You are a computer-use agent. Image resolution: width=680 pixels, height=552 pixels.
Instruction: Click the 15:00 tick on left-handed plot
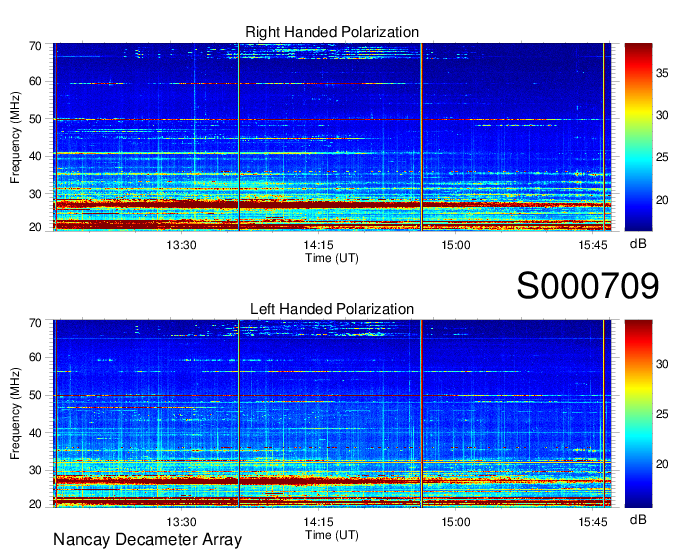pyautogui.click(x=456, y=522)
